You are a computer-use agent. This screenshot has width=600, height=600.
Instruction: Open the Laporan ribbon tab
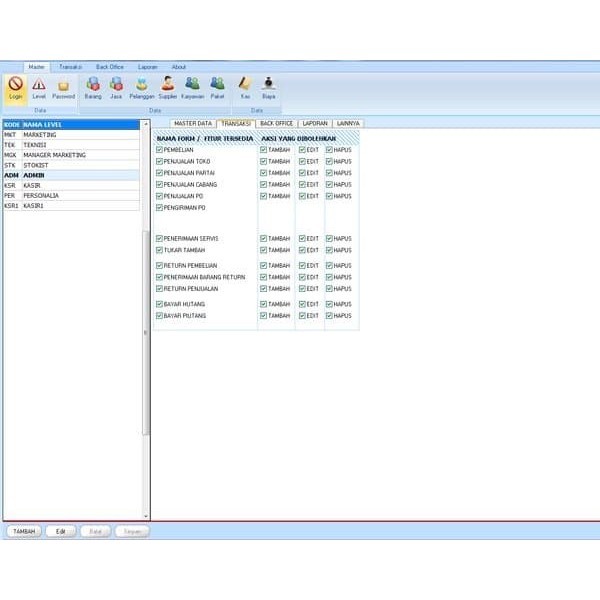pyautogui.click(x=147, y=67)
